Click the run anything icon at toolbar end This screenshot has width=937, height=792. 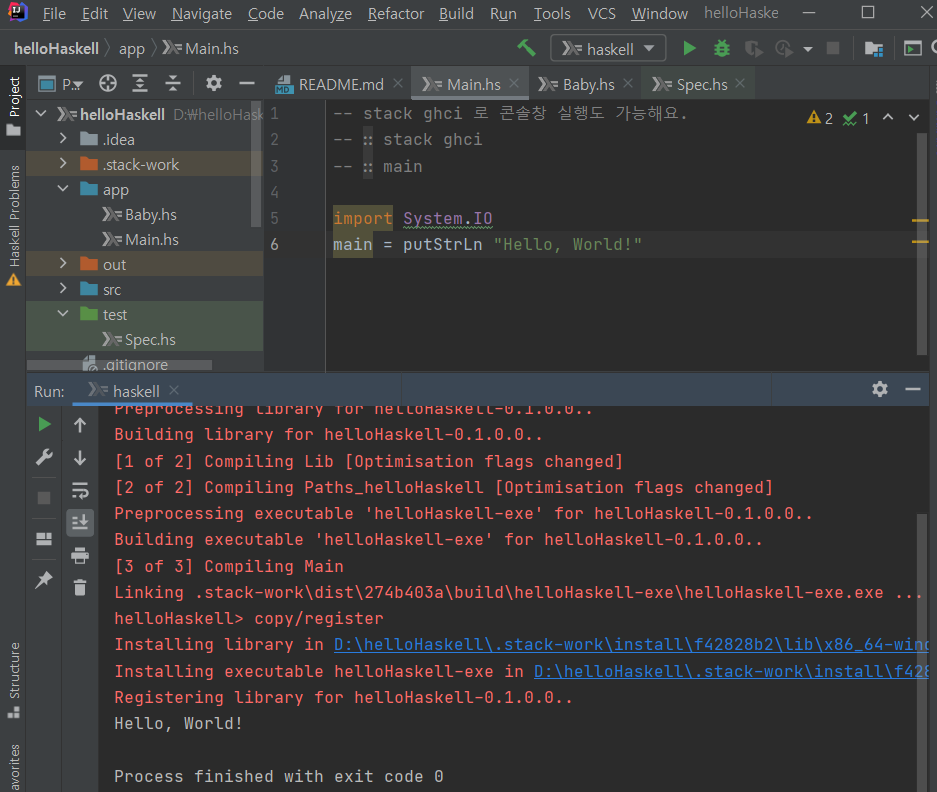(912, 48)
